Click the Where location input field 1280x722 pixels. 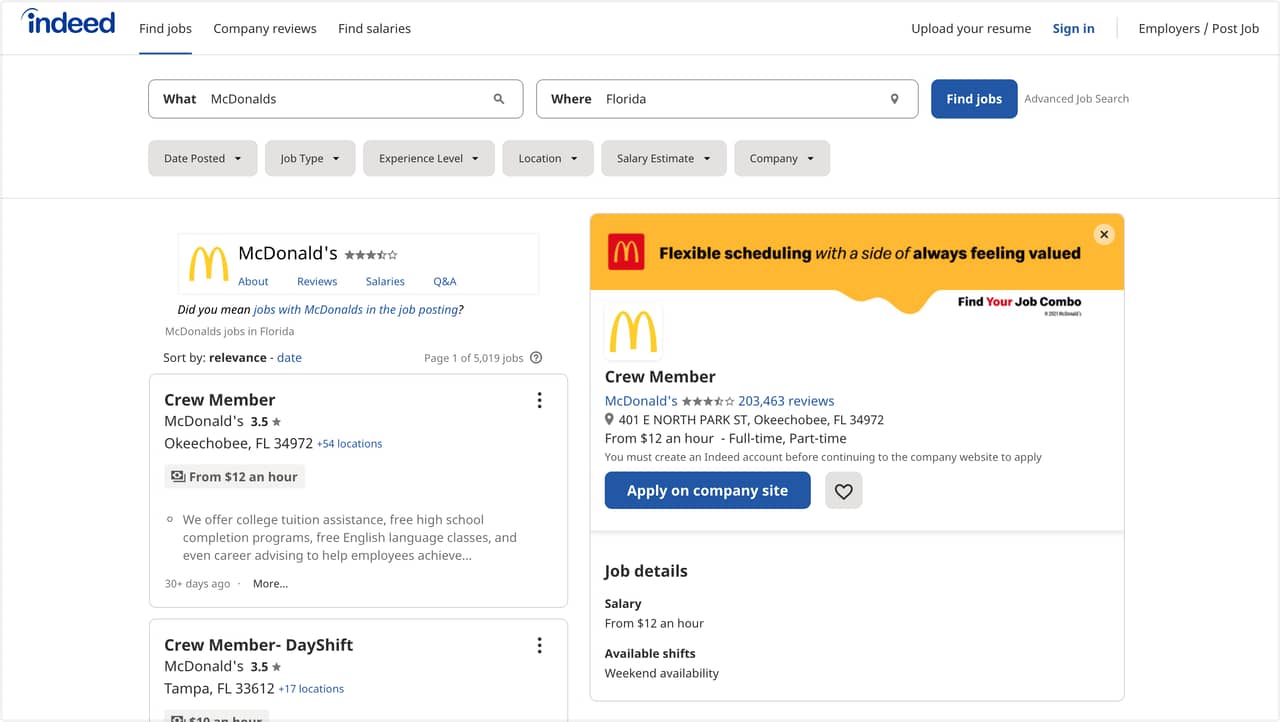[x=740, y=99]
